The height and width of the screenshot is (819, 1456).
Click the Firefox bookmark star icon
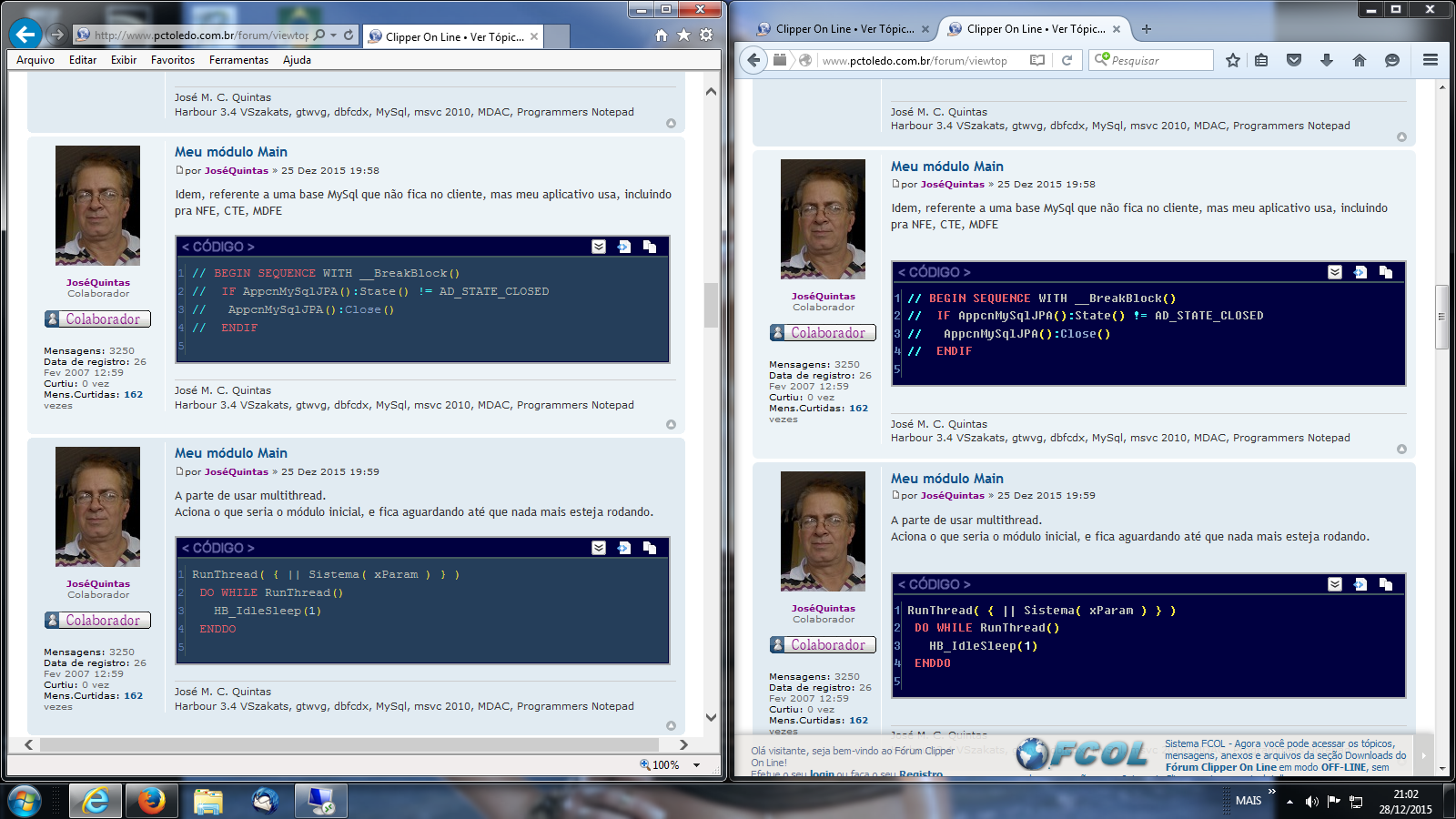1232,60
